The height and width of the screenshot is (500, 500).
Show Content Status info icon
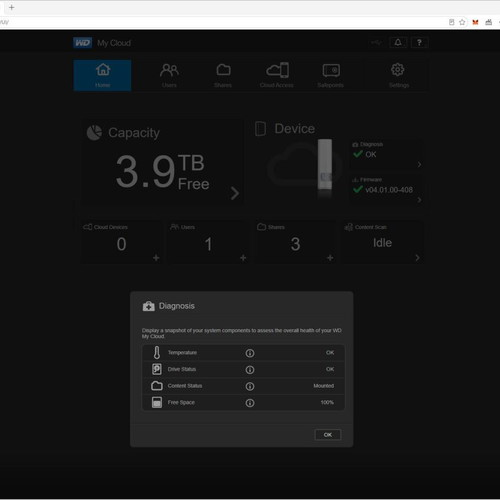[x=250, y=386]
